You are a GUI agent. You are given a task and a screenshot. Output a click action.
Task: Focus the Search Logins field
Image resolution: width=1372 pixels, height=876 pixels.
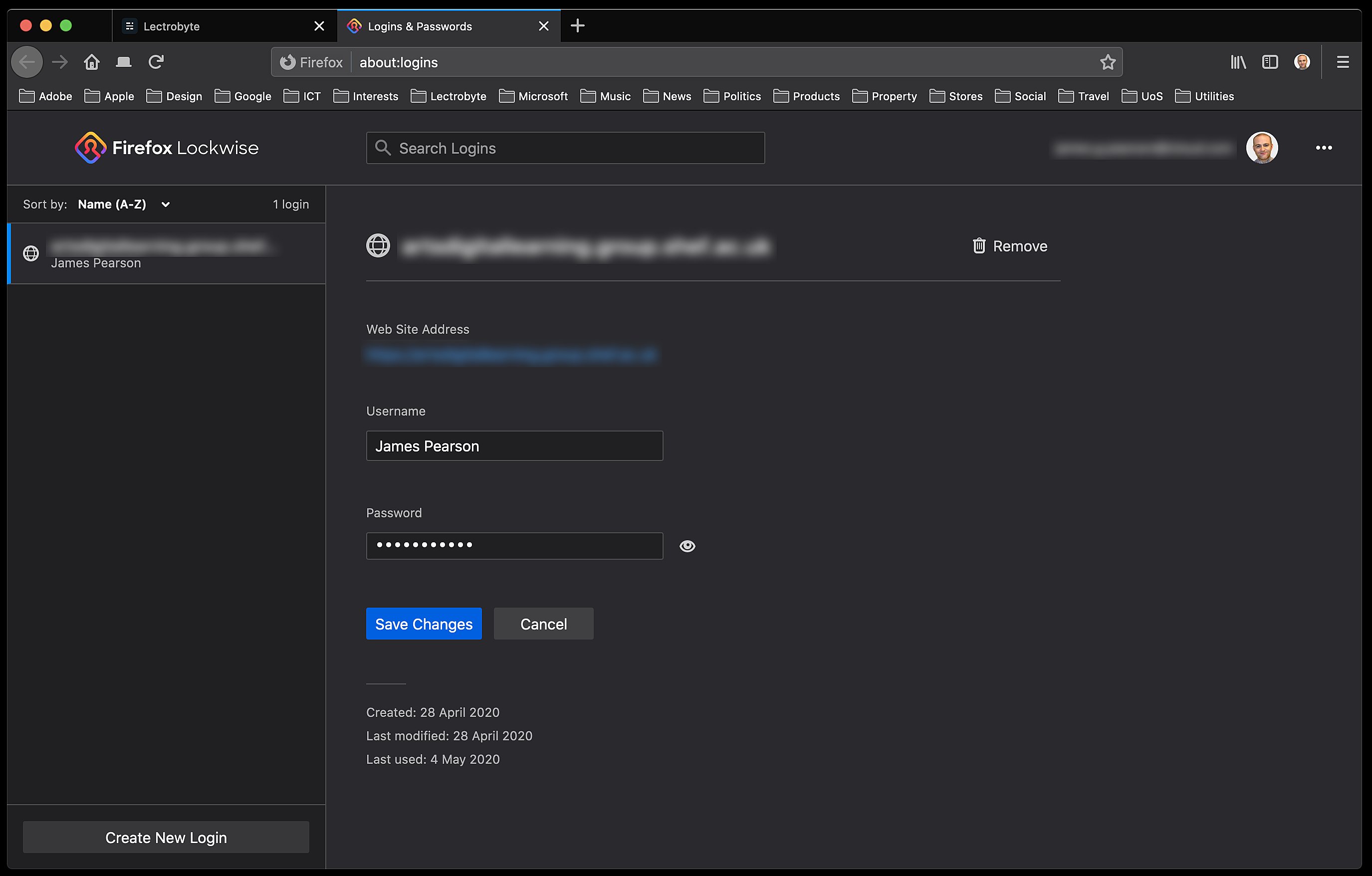click(x=565, y=148)
